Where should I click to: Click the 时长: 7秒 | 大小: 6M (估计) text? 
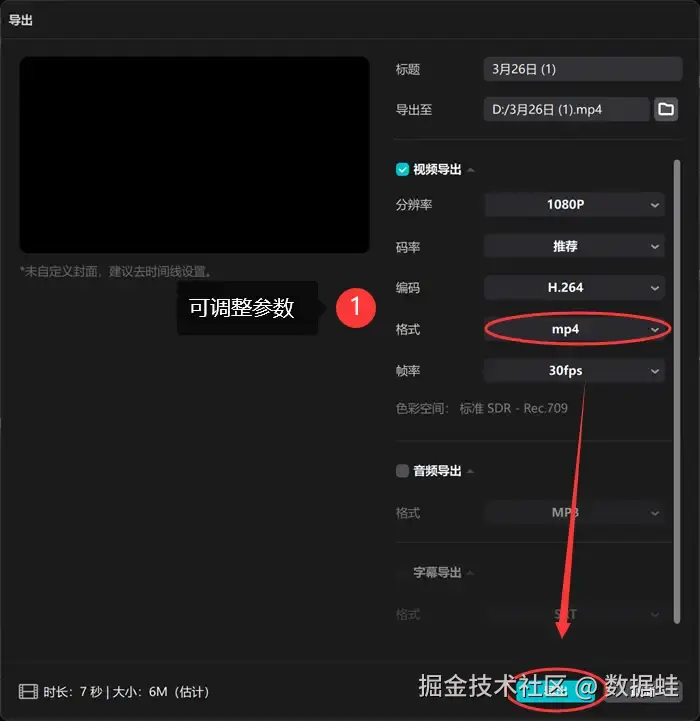(x=126, y=692)
